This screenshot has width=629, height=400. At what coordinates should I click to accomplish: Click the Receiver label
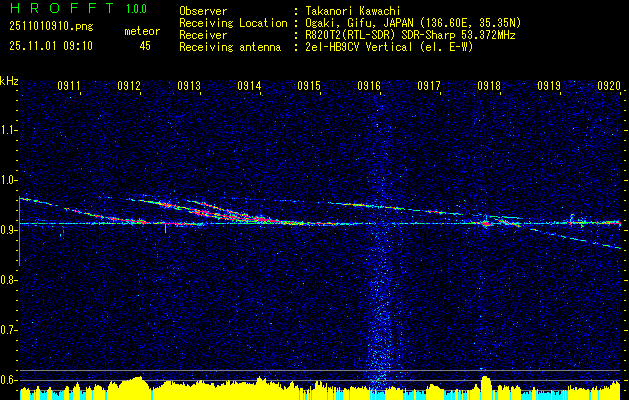pos(203,35)
